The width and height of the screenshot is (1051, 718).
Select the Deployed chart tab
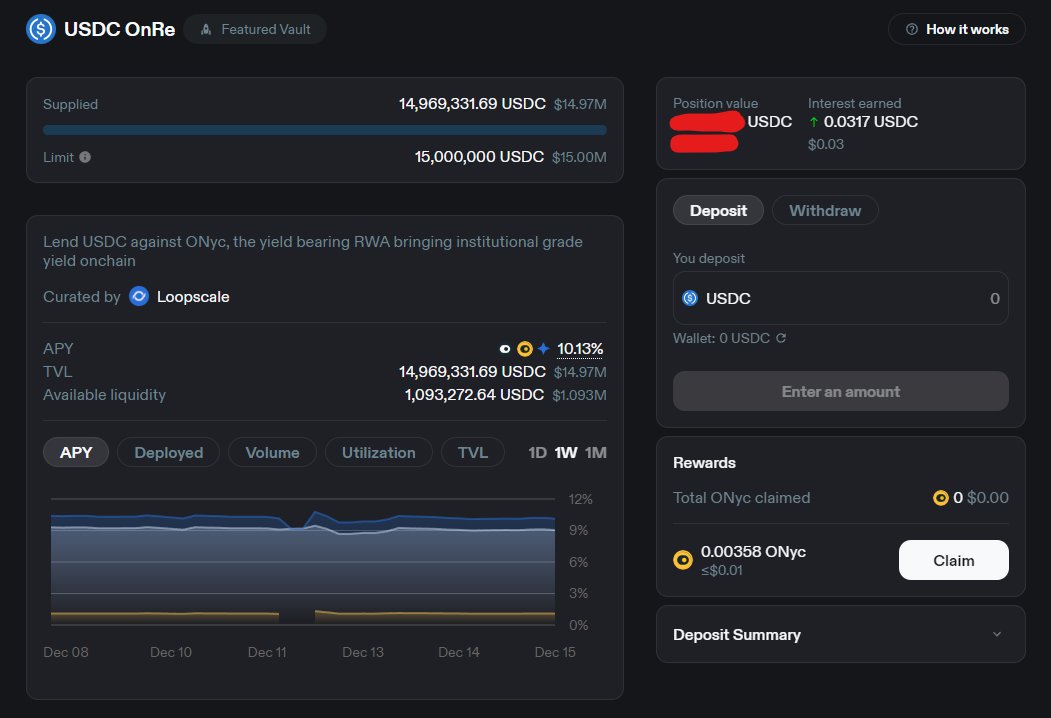pos(168,453)
